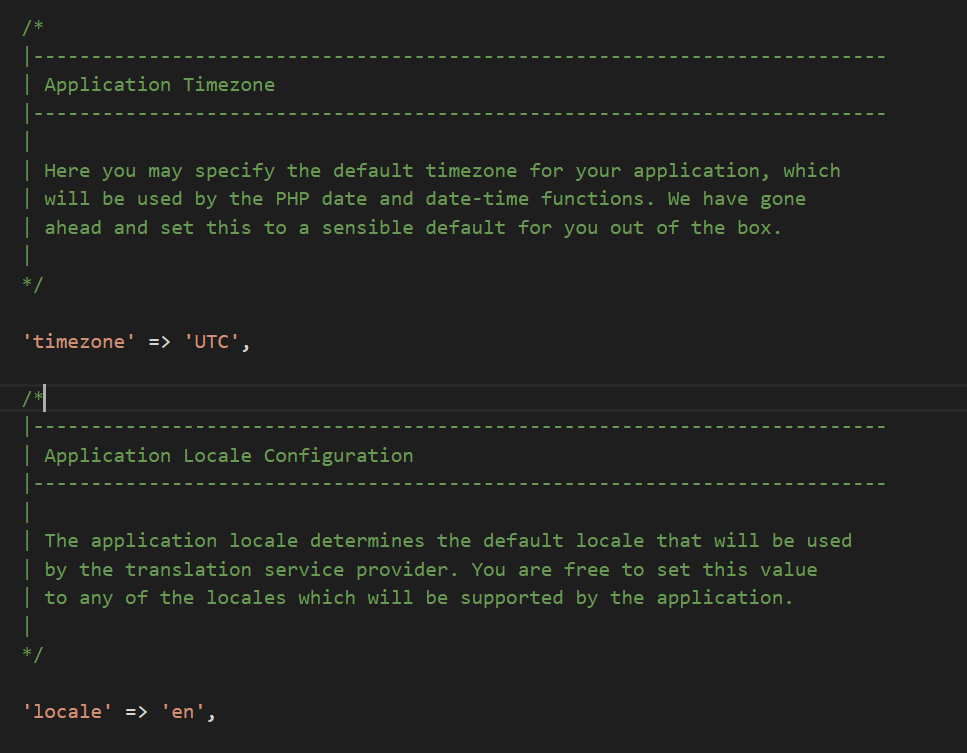Click the arrow operator after 'timezone'
This screenshot has height=753, width=967.
pos(161,342)
